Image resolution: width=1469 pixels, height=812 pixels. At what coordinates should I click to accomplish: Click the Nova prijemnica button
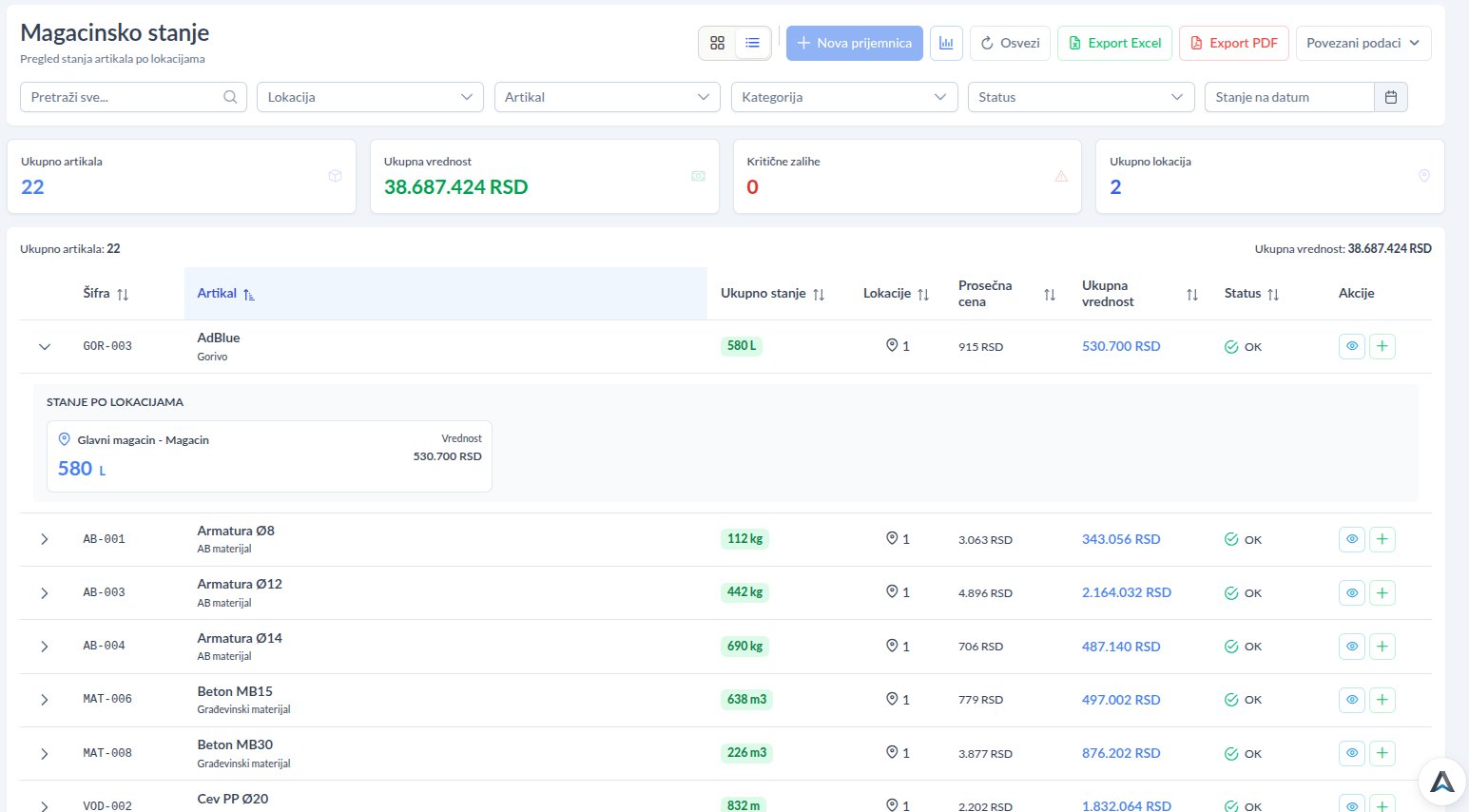[x=854, y=43]
